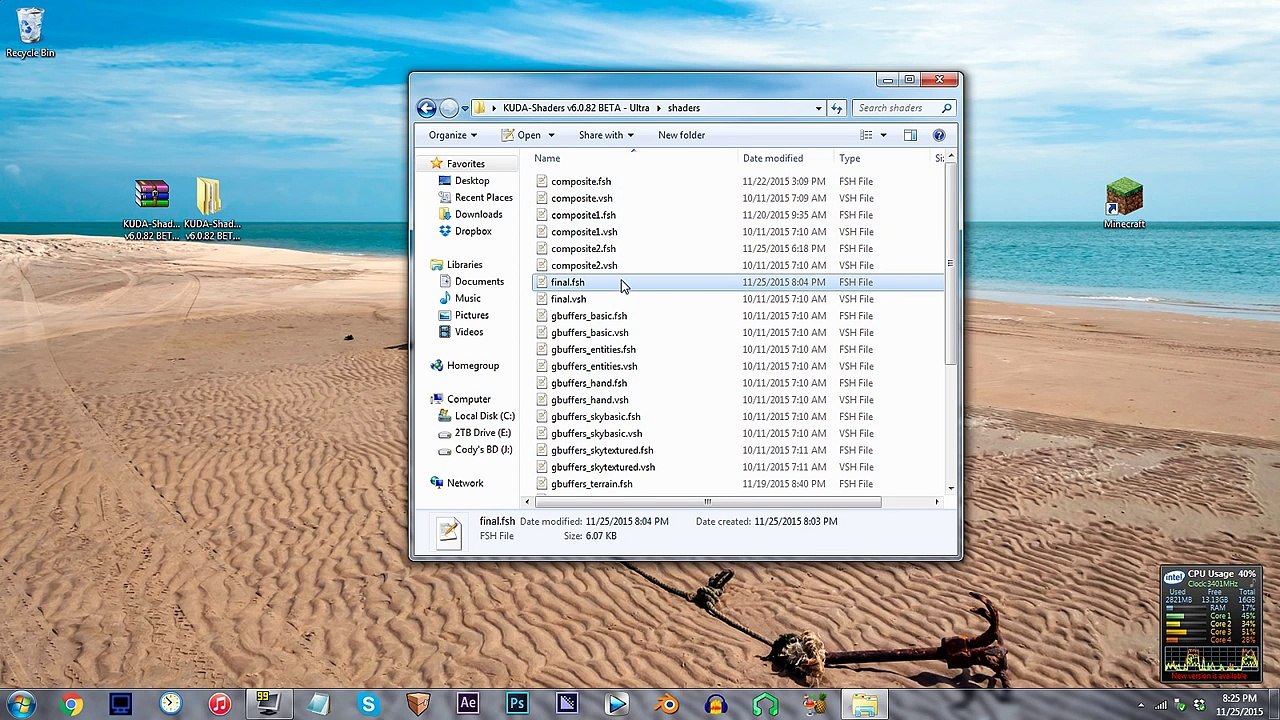Launch Photoshop from the taskbar
This screenshot has width=1280, height=720.
[x=517, y=704]
